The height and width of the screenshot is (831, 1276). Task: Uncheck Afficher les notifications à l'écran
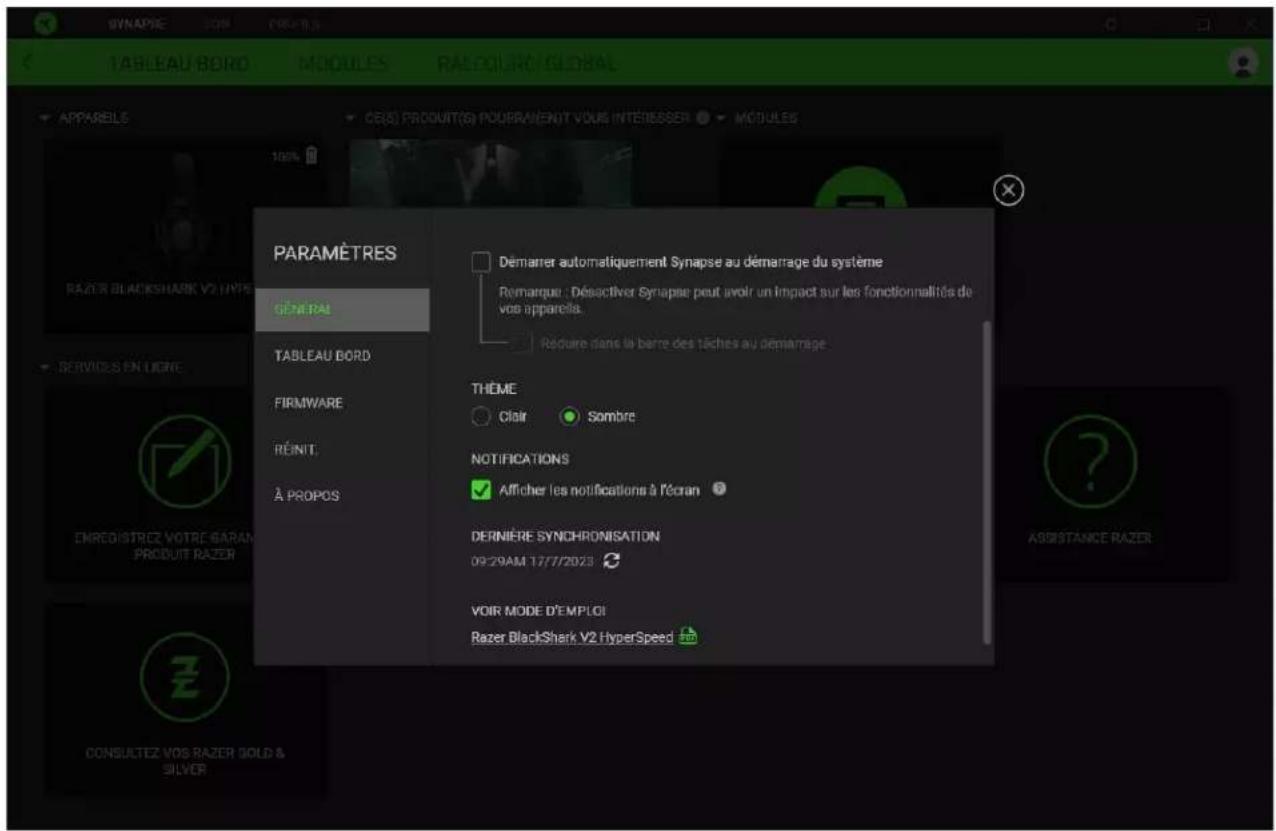click(481, 490)
